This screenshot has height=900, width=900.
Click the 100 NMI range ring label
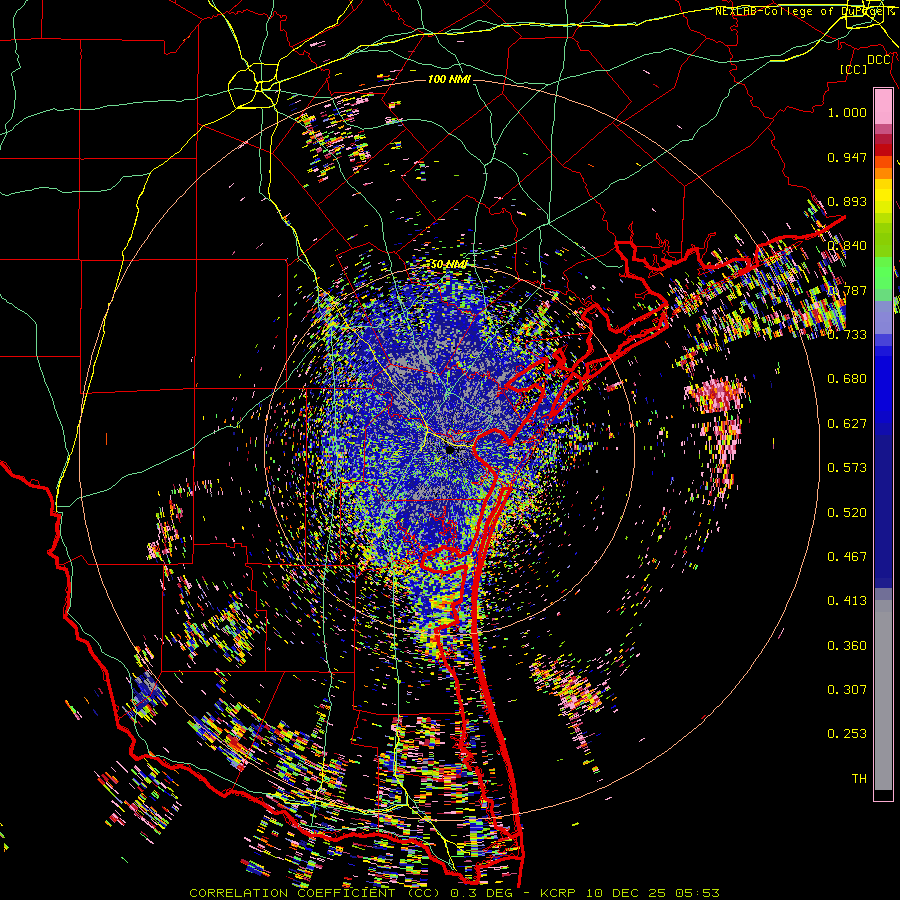(449, 79)
